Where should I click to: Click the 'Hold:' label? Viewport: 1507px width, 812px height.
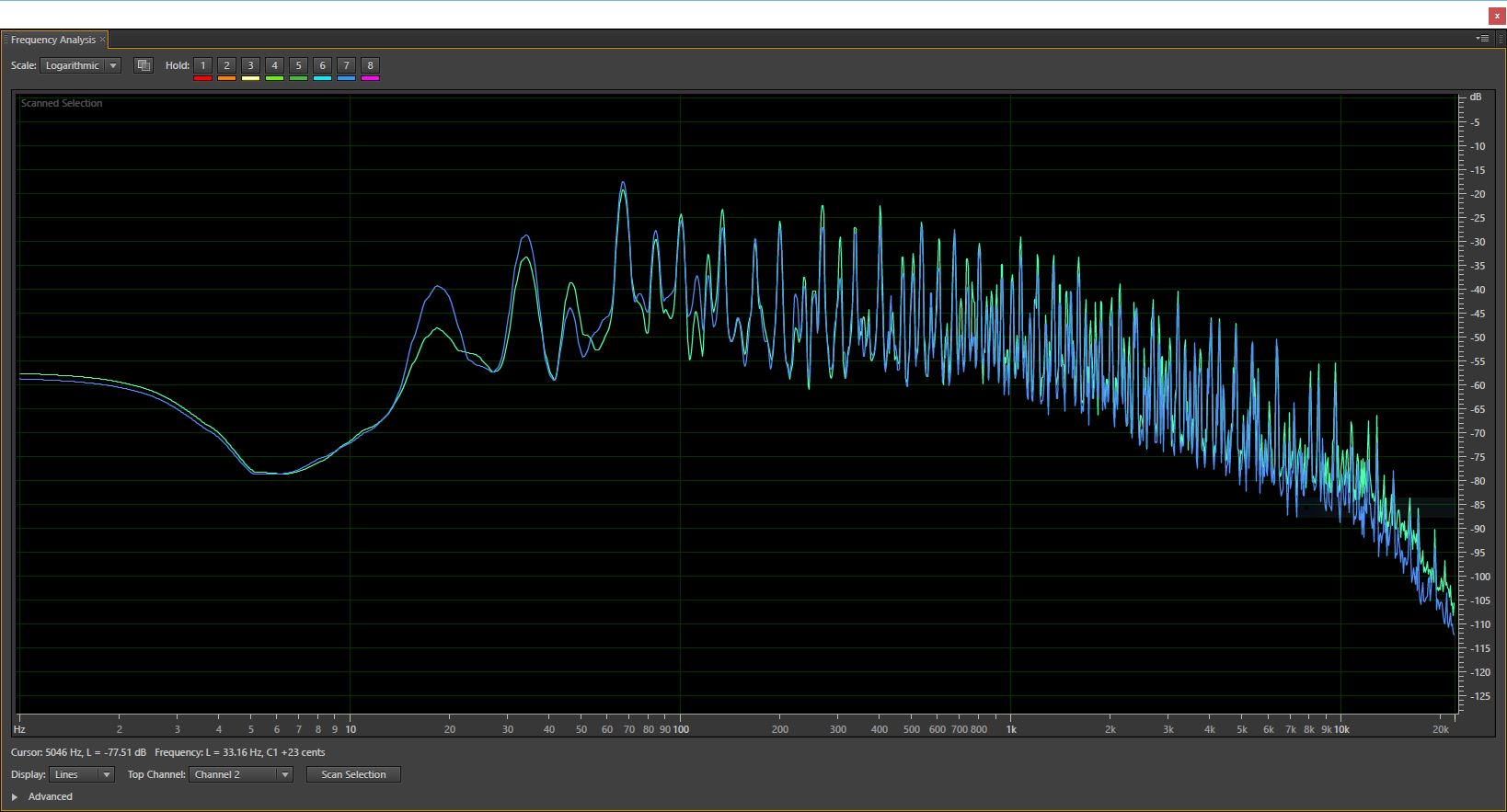[x=178, y=65]
